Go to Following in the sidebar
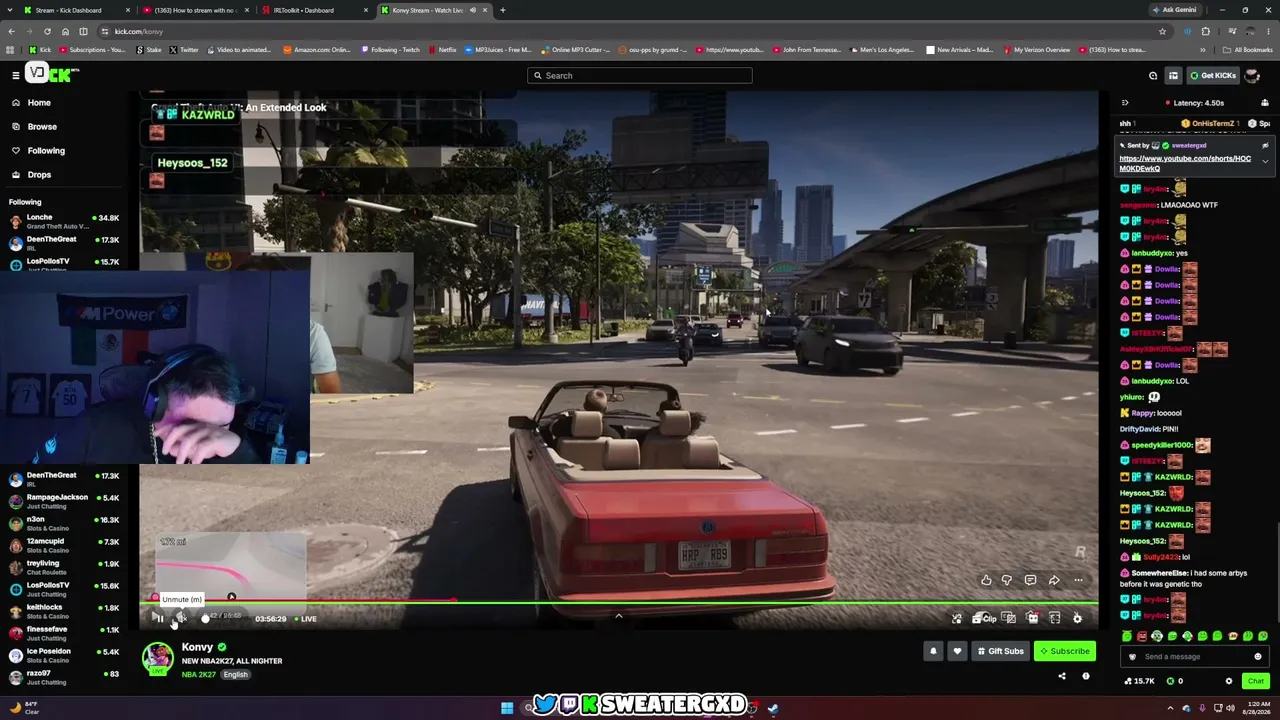1280x720 pixels. [x=45, y=151]
